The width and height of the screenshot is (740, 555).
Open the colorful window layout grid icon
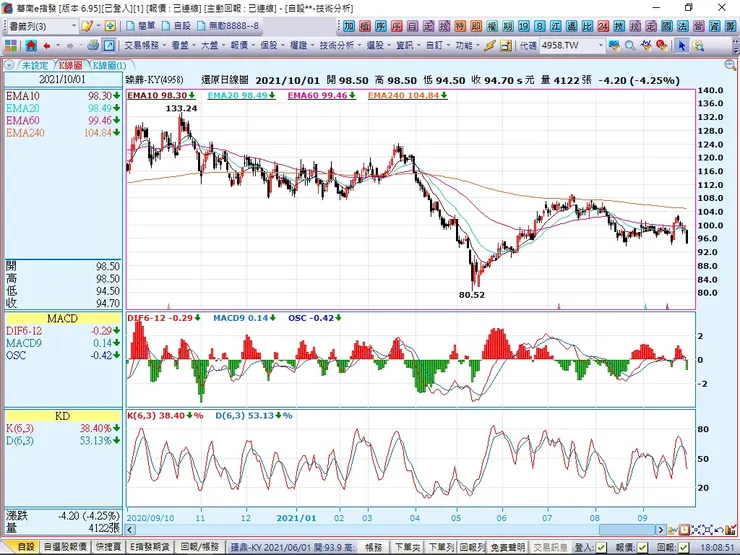tap(11, 45)
